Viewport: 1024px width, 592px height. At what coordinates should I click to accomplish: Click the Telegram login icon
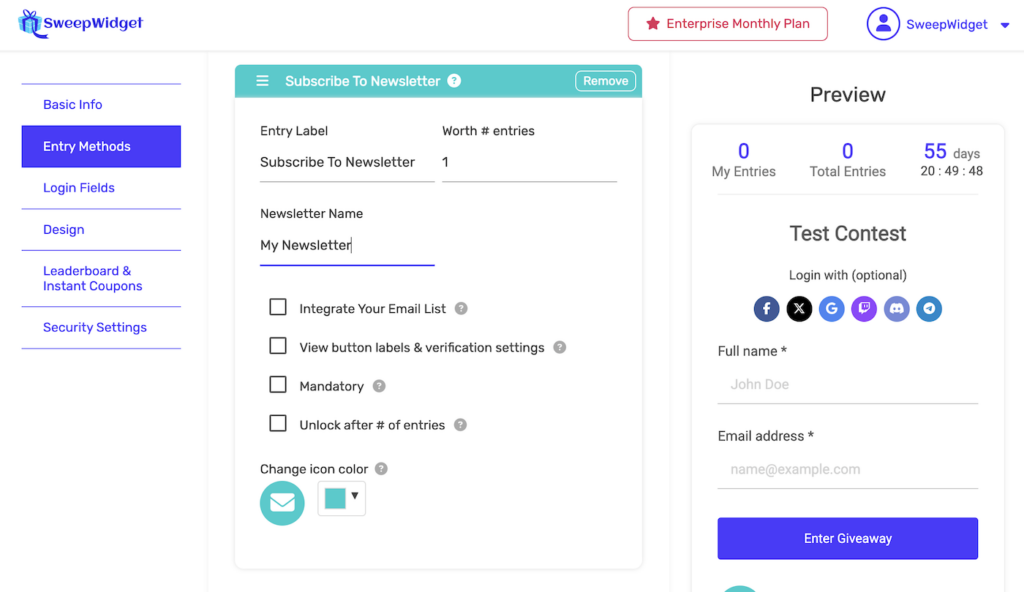(x=929, y=309)
